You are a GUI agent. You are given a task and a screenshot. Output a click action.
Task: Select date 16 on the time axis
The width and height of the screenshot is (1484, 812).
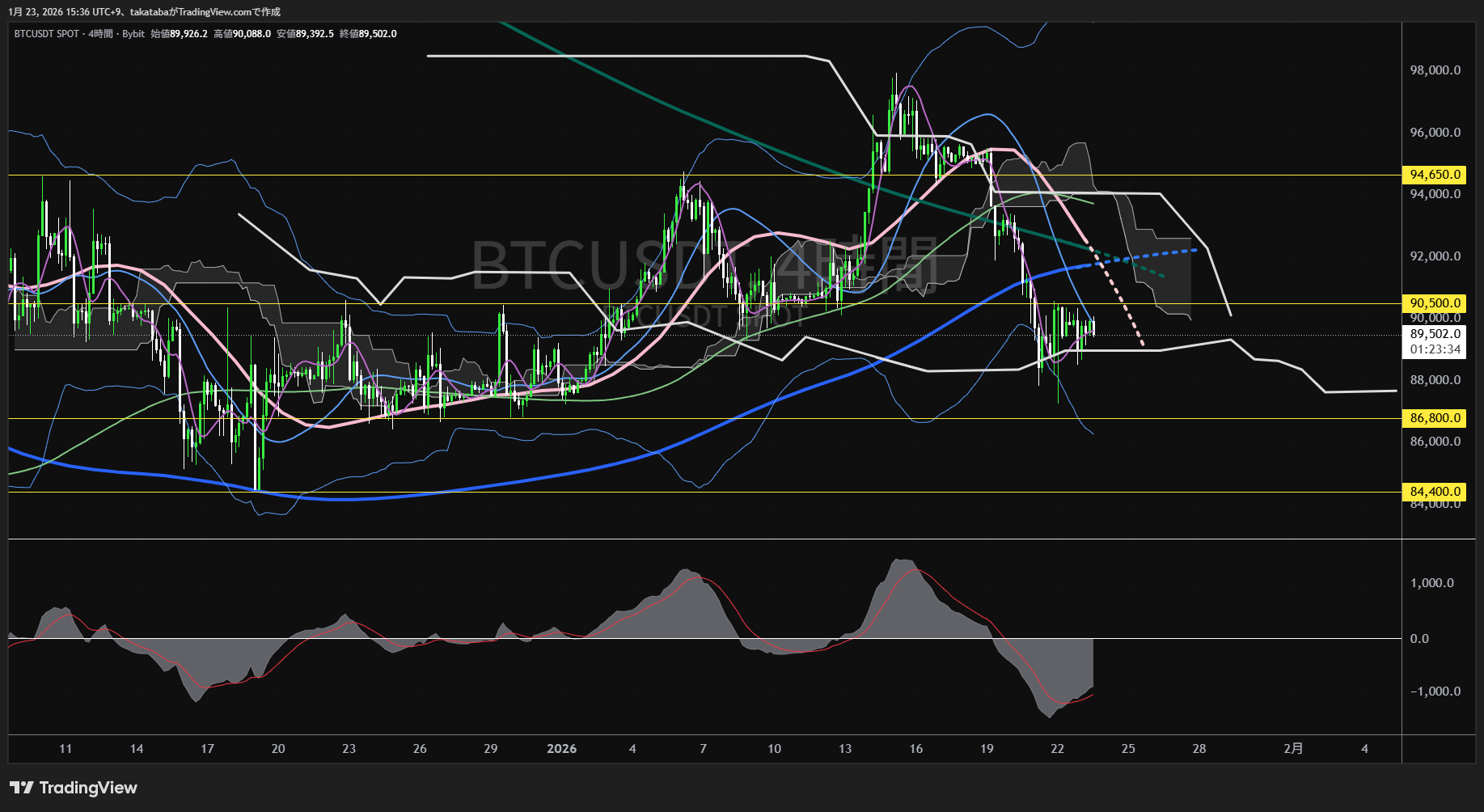pyautogui.click(x=915, y=749)
